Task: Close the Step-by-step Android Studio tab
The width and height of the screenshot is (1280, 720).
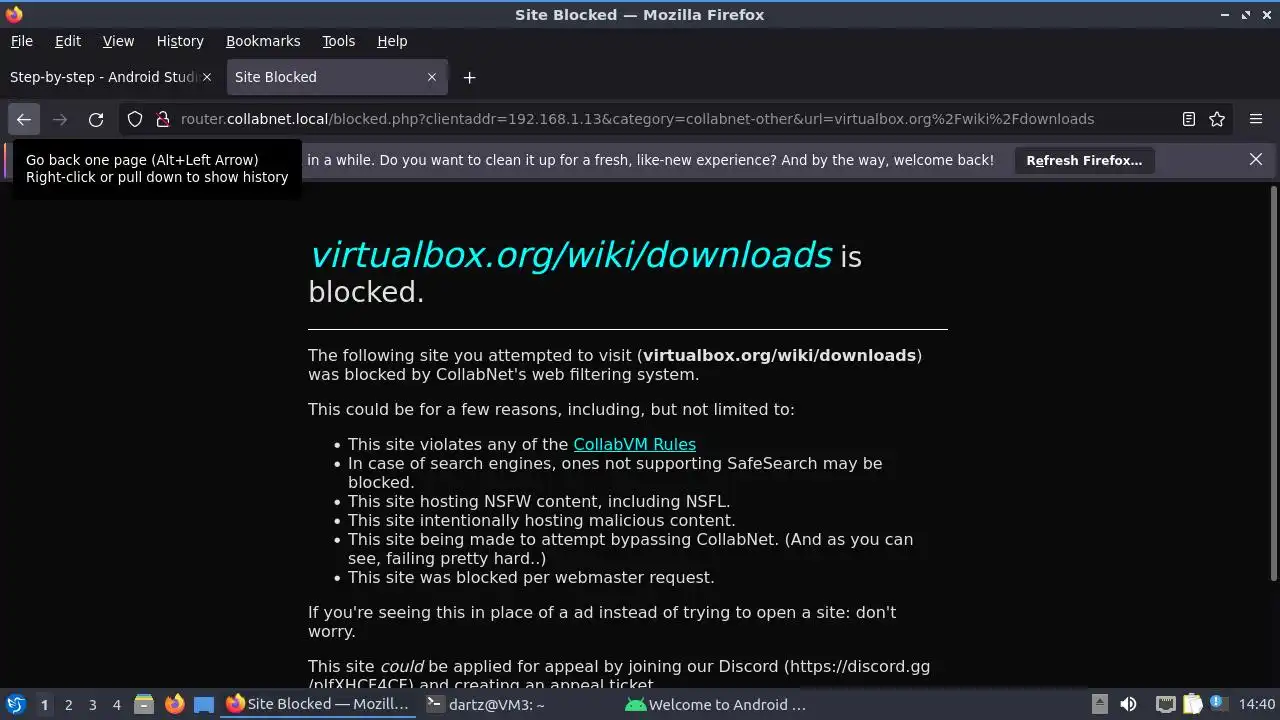Action: pyautogui.click(x=207, y=77)
